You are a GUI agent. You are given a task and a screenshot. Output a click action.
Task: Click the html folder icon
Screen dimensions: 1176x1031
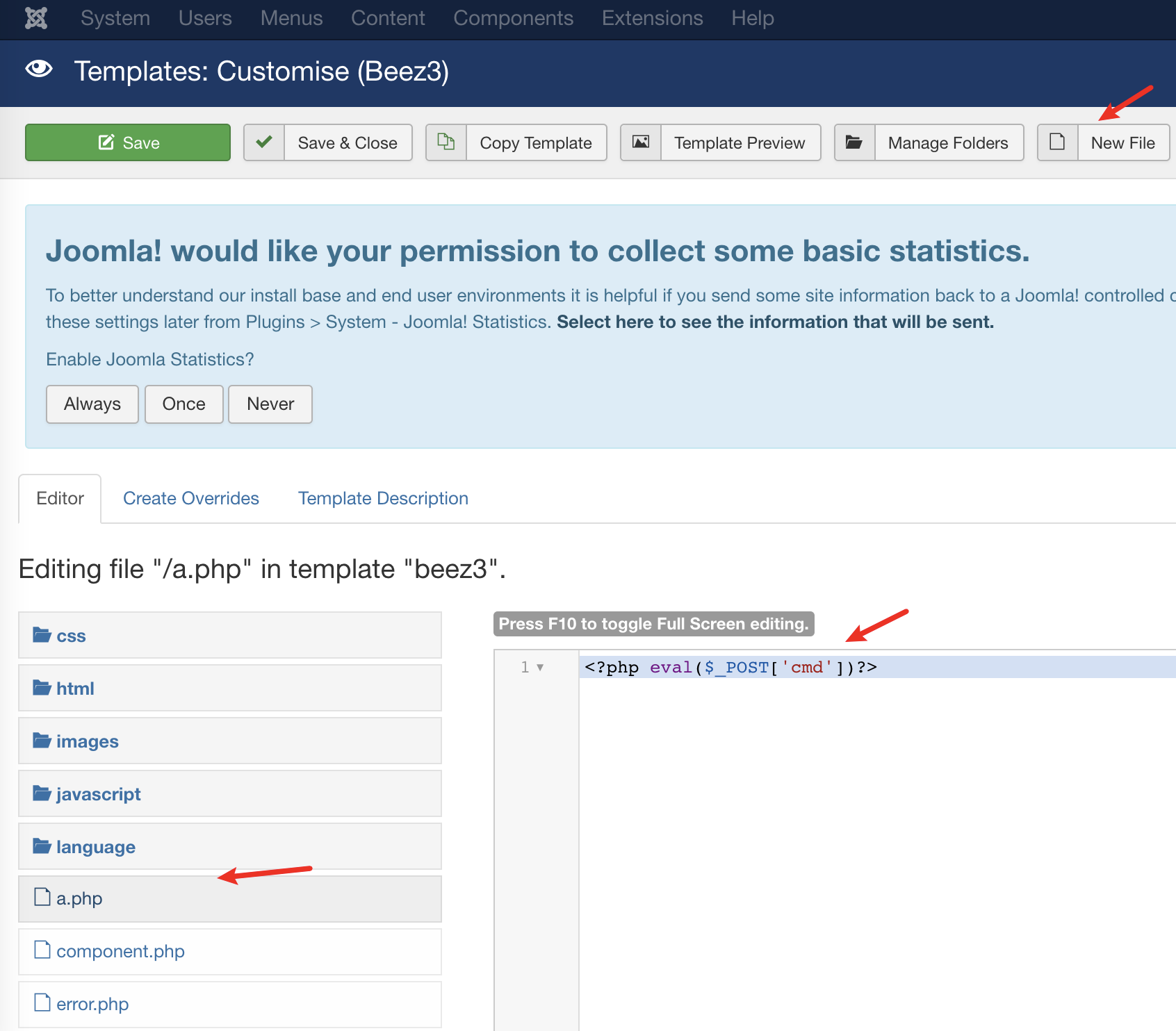tap(42, 688)
